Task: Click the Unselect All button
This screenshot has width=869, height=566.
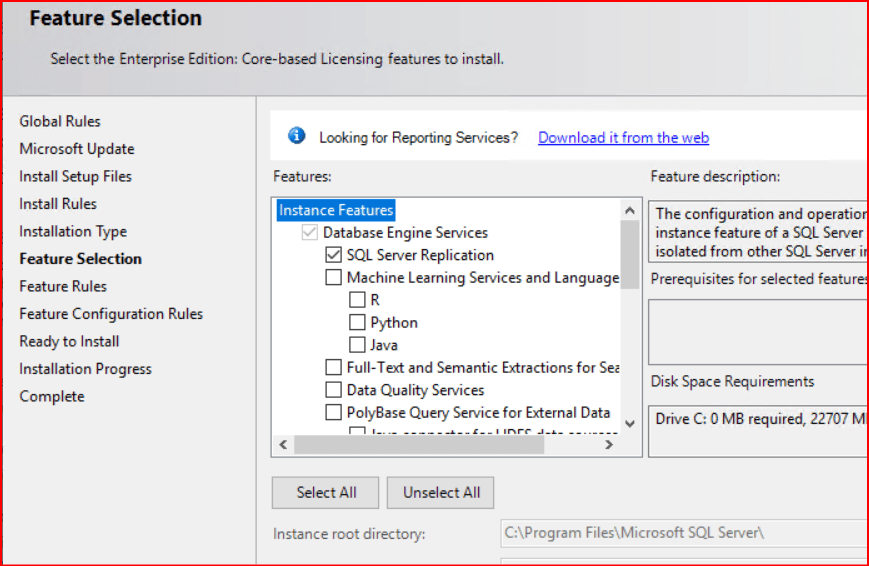Action: tap(441, 492)
